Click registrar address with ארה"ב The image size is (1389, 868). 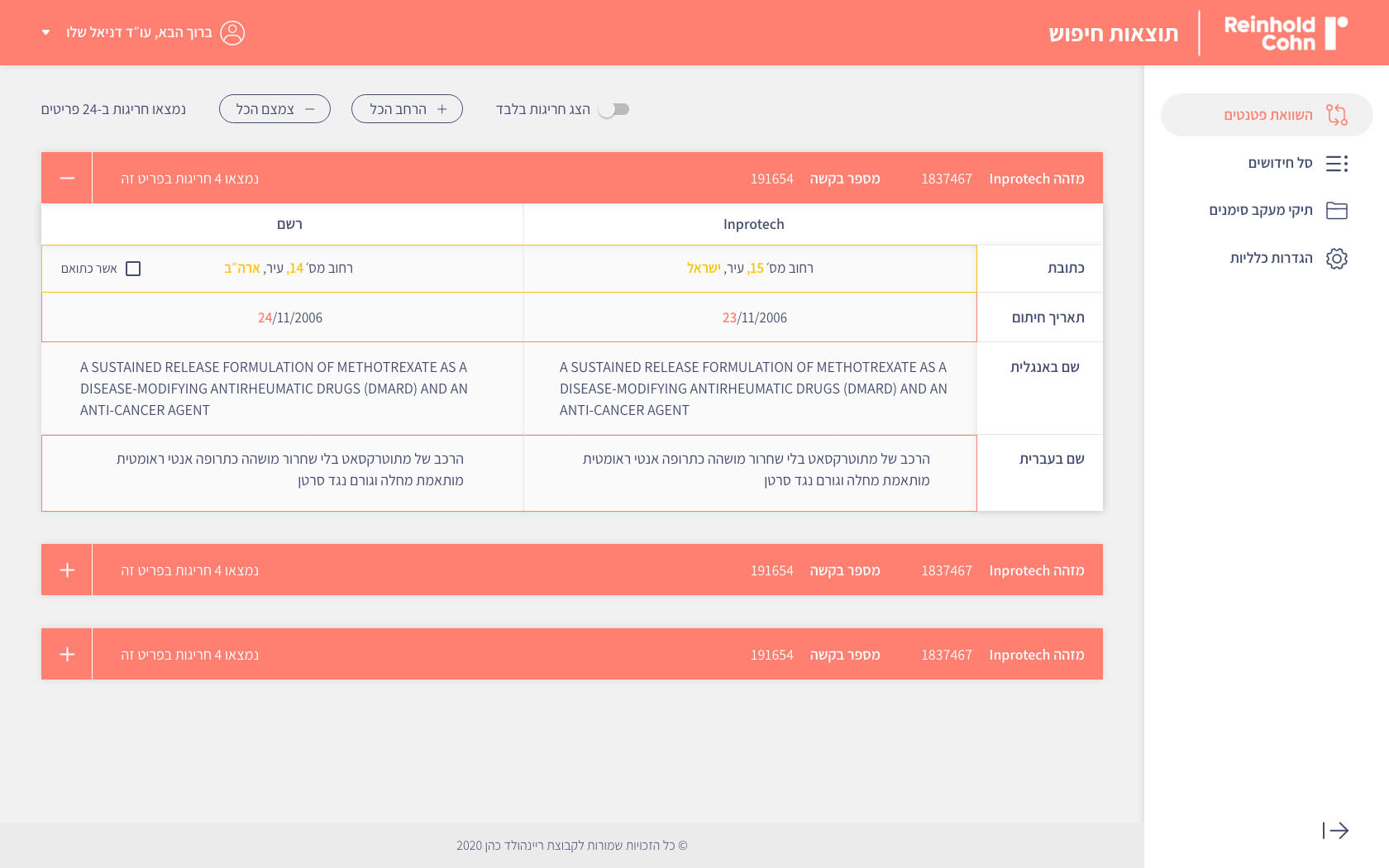[289, 268]
